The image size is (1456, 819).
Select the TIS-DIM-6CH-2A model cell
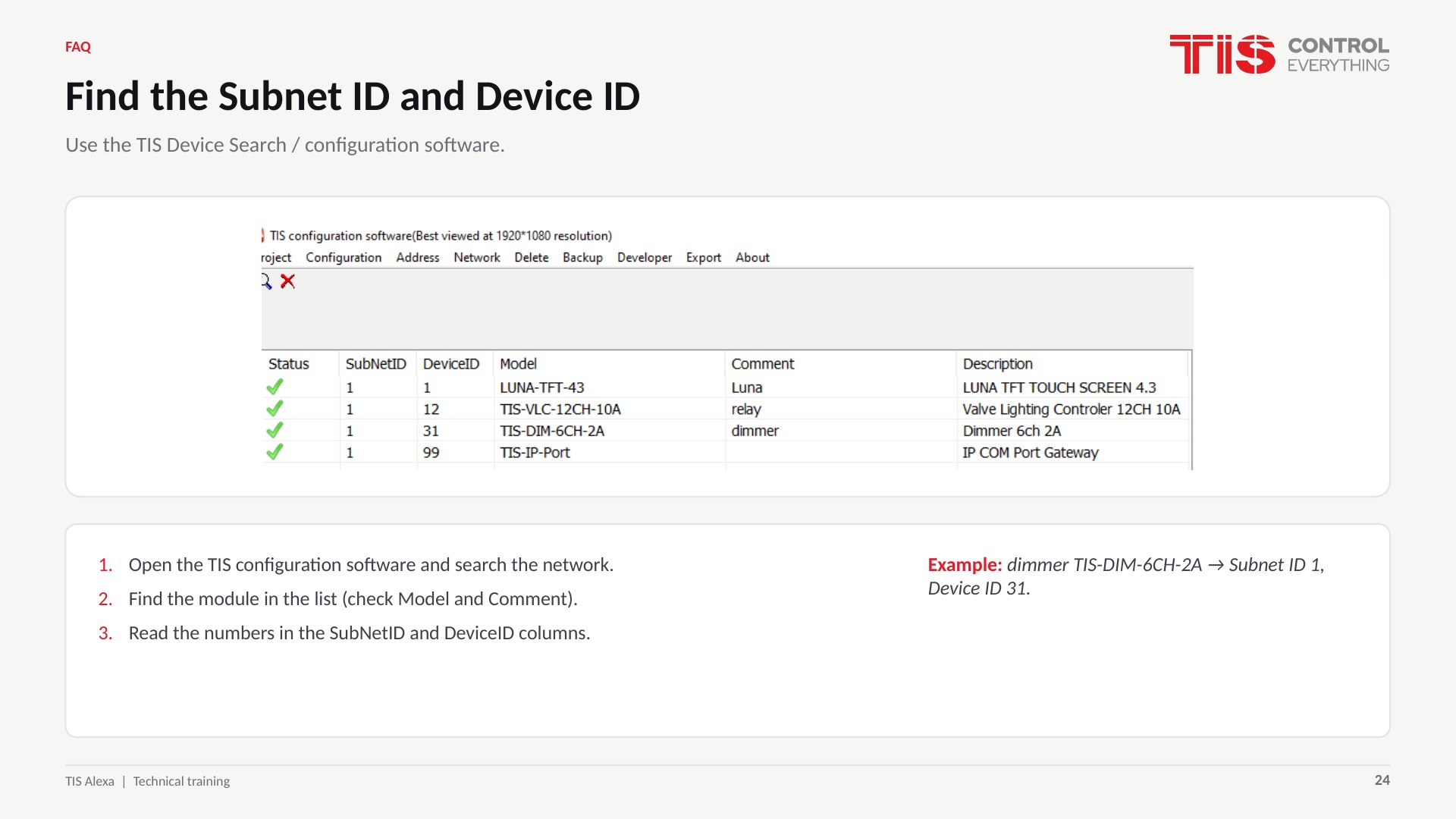click(x=552, y=431)
